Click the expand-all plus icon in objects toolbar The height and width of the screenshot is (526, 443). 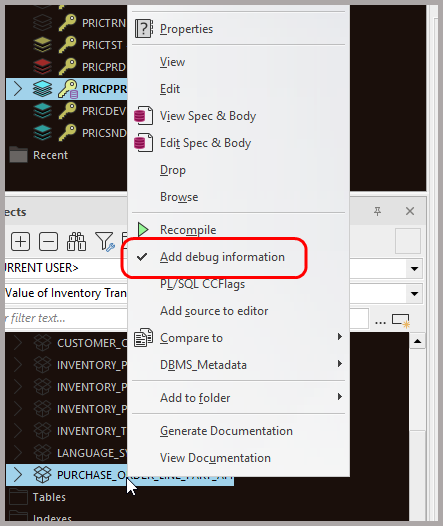point(20,242)
